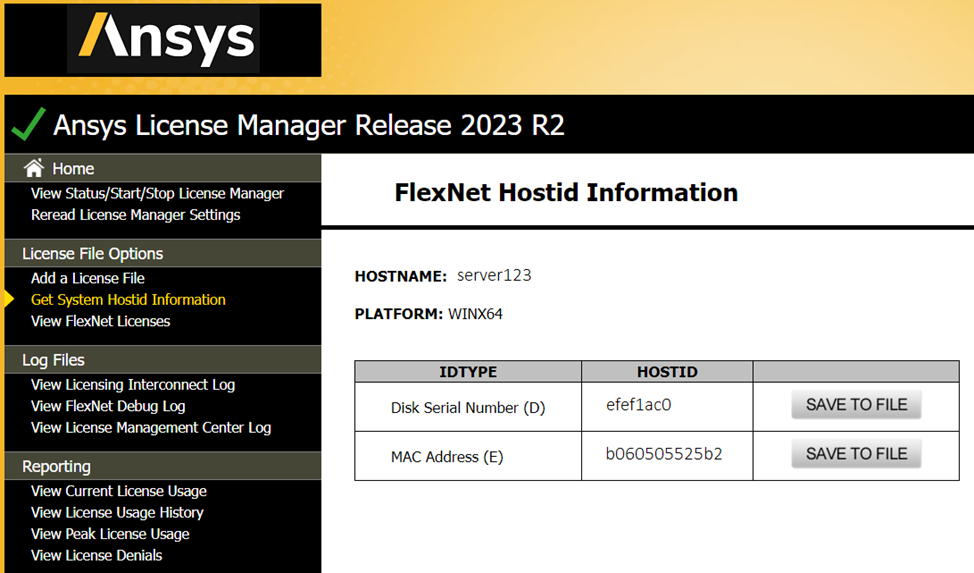Open View License Denials
974x573 pixels.
[x=96, y=556]
